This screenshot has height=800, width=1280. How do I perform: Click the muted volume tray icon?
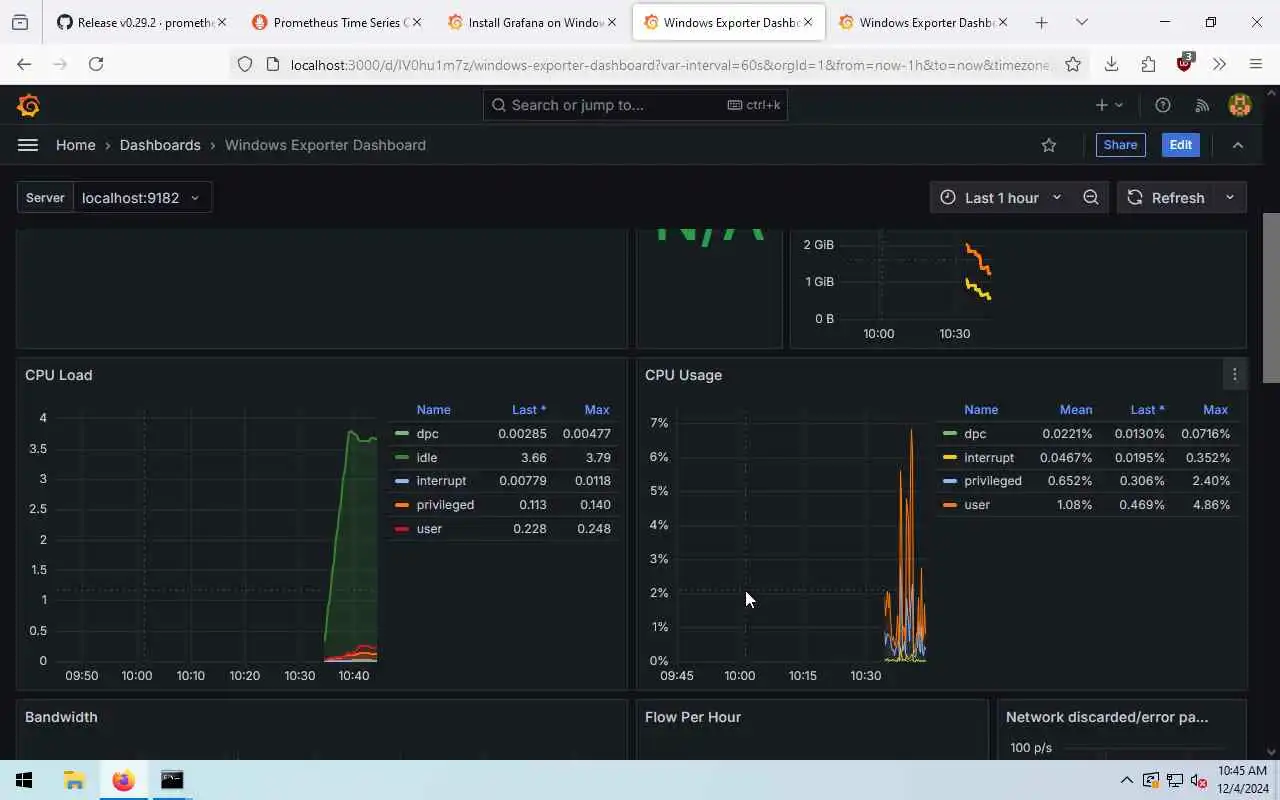1198,780
